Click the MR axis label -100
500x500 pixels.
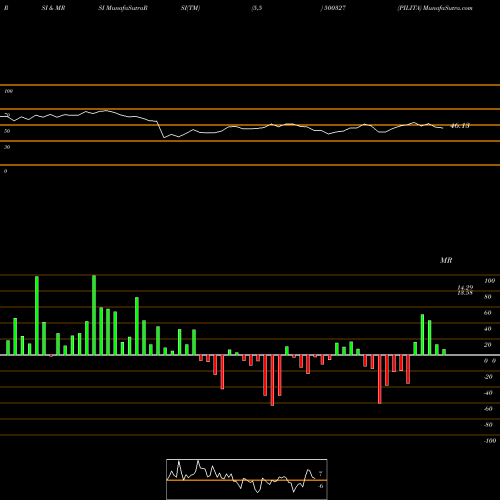tap(490, 441)
